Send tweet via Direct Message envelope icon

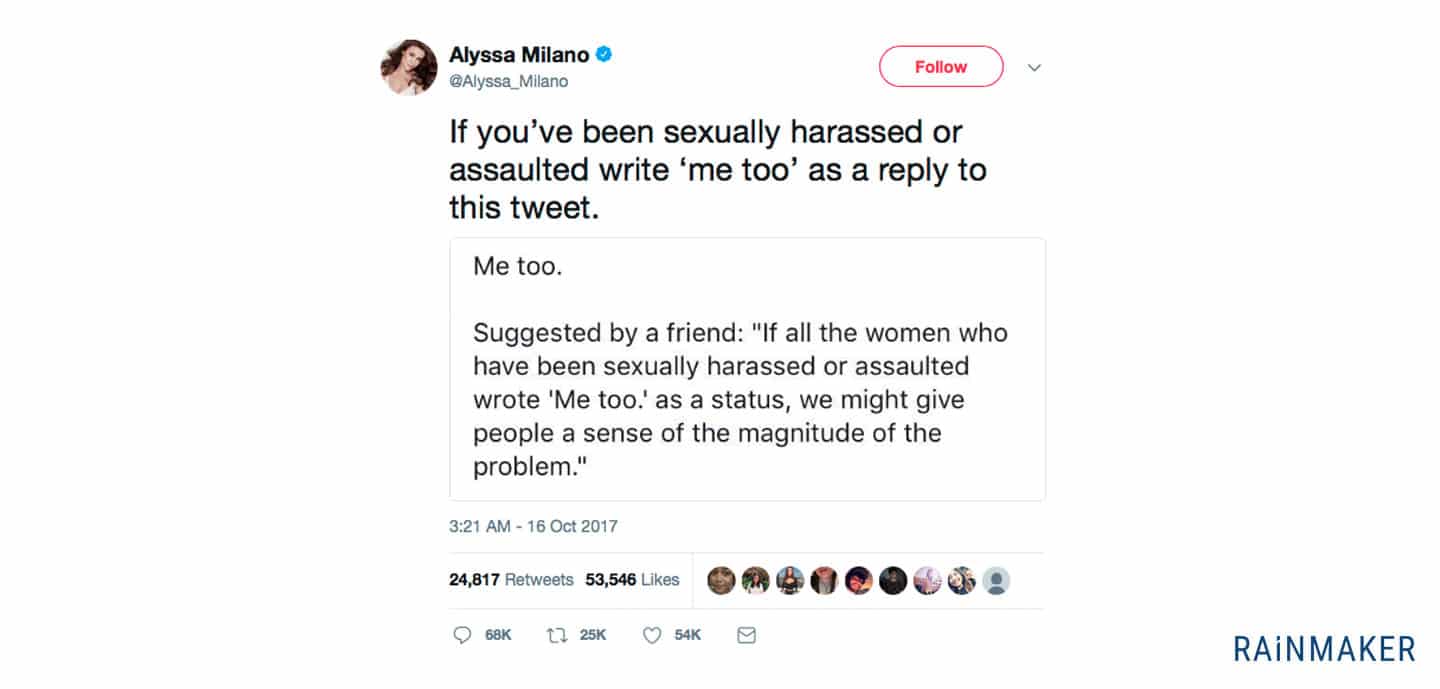tap(746, 635)
